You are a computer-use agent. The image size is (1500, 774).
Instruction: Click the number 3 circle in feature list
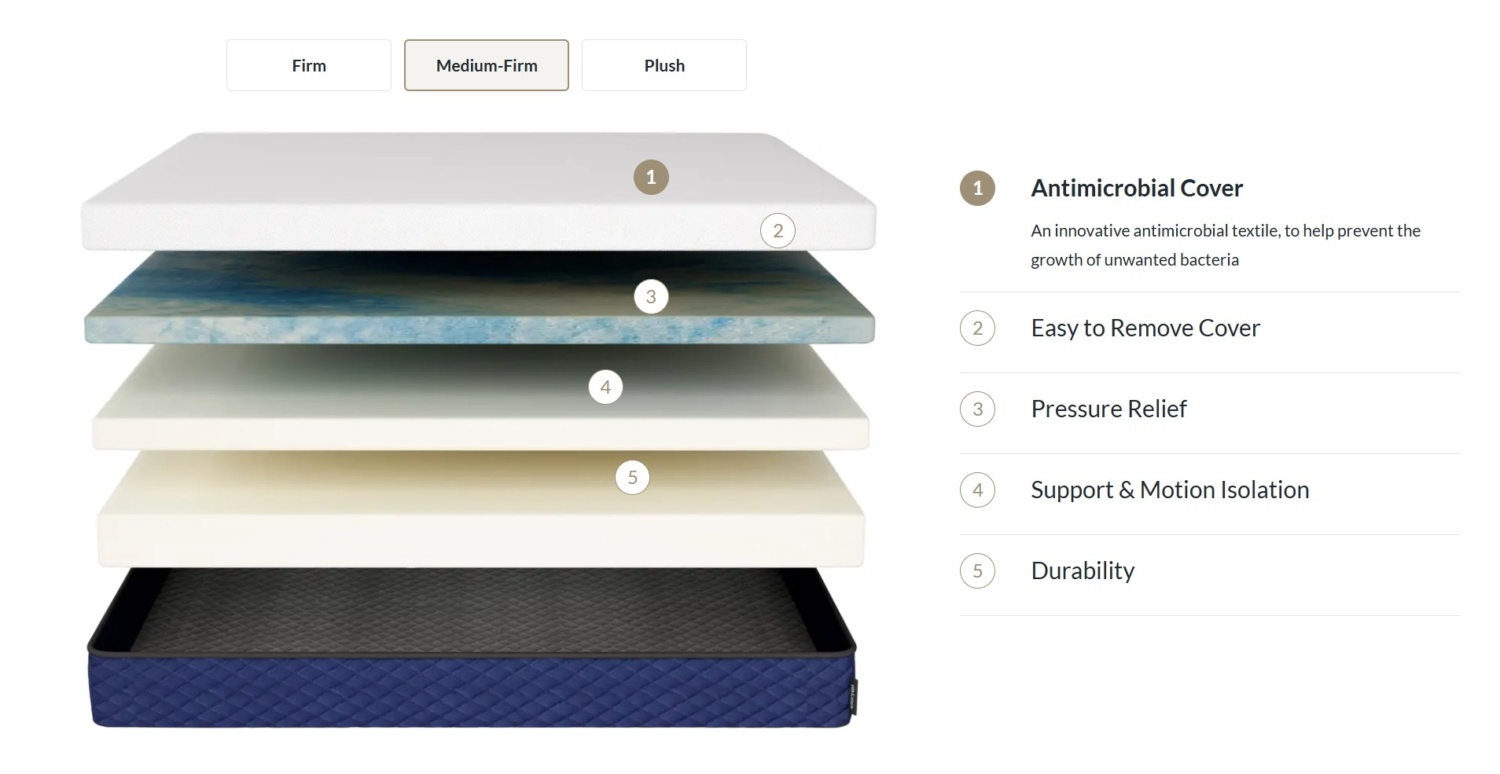click(x=977, y=409)
